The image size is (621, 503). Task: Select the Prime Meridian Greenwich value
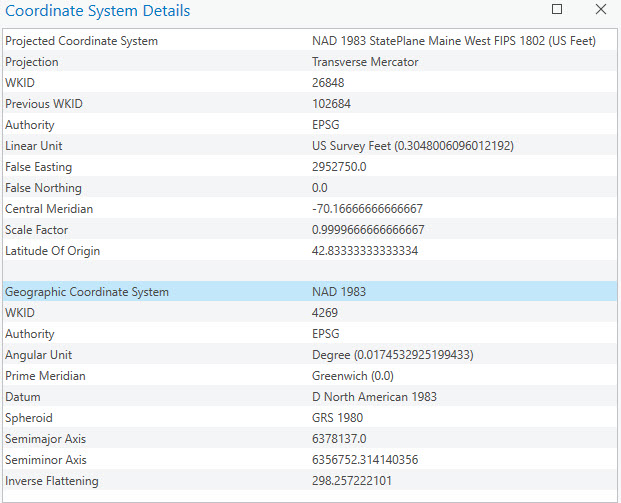click(x=353, y=376)
